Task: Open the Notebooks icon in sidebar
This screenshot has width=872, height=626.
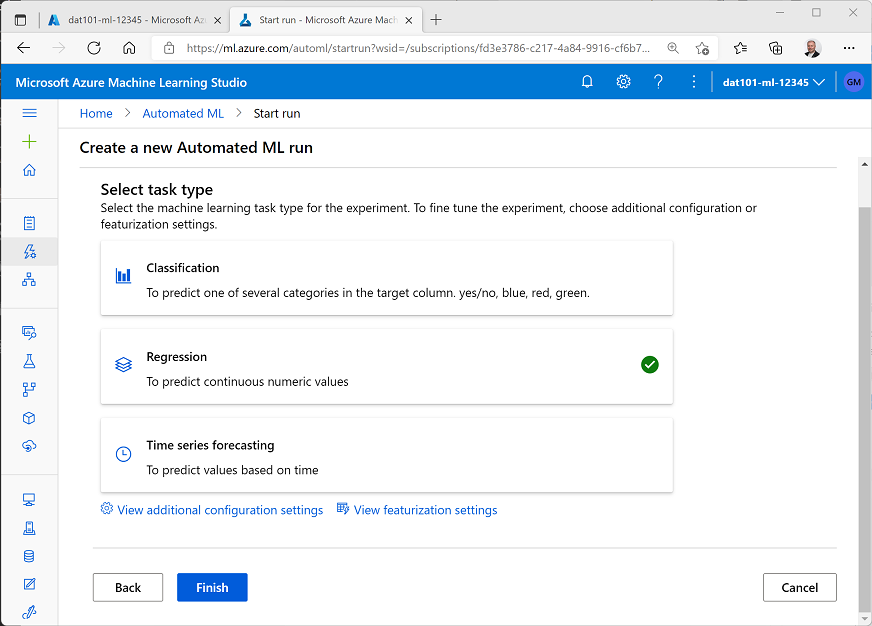Action: (x=29, y=223)
